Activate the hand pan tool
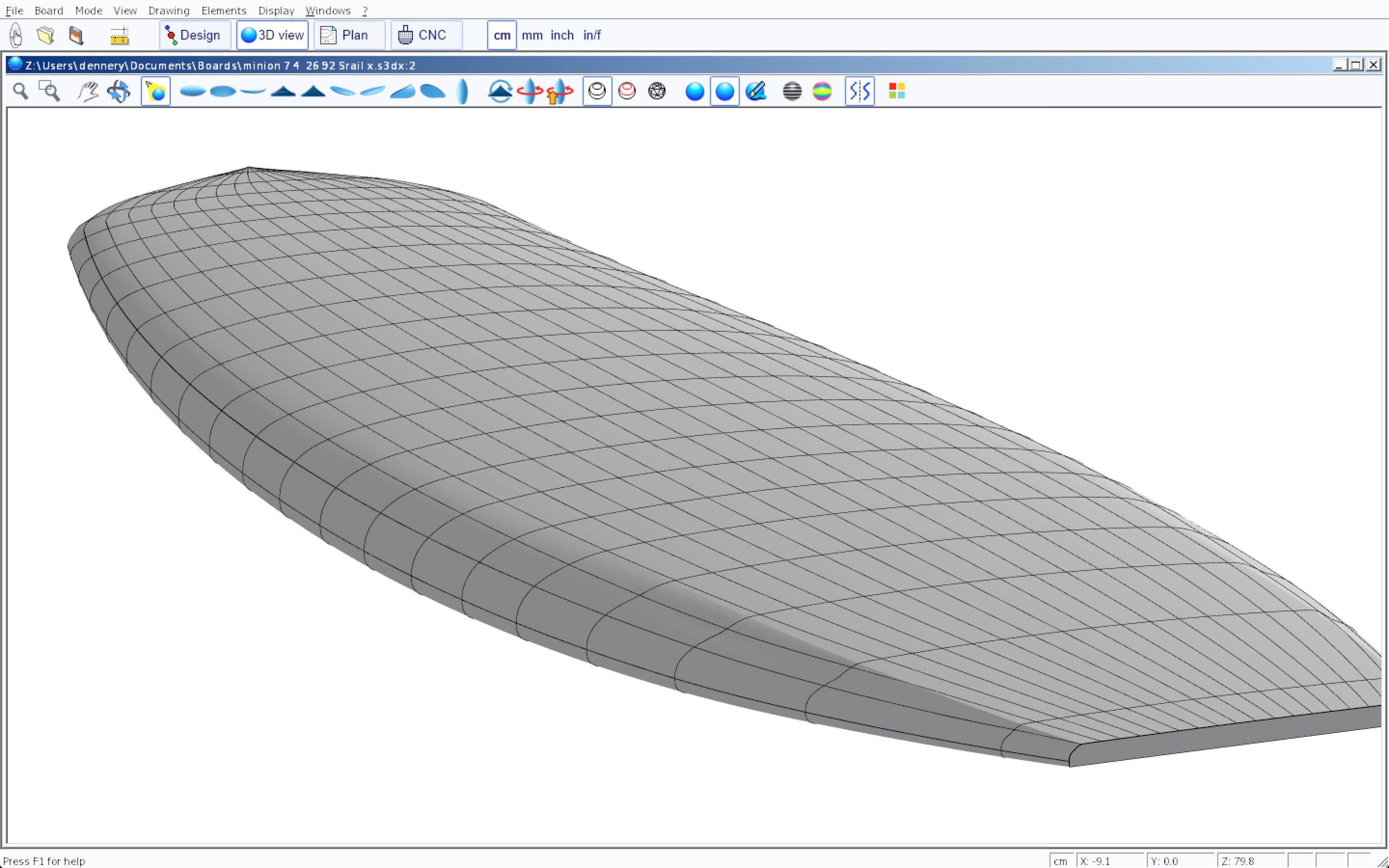Screen dimensions: 1389x868 click(x=88, y=91)
